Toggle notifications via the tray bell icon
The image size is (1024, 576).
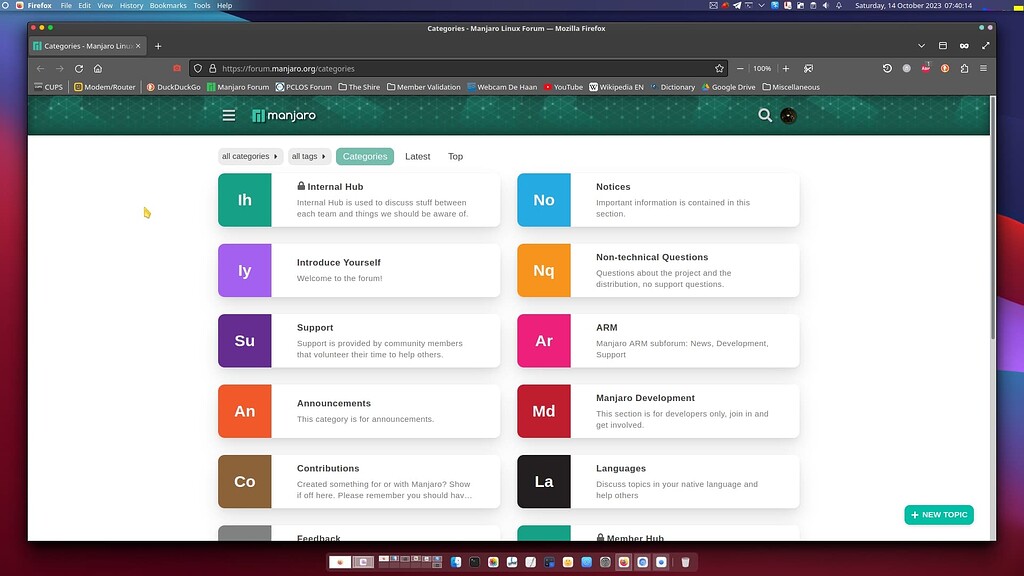pyautogui.click(x=838, y=5)
